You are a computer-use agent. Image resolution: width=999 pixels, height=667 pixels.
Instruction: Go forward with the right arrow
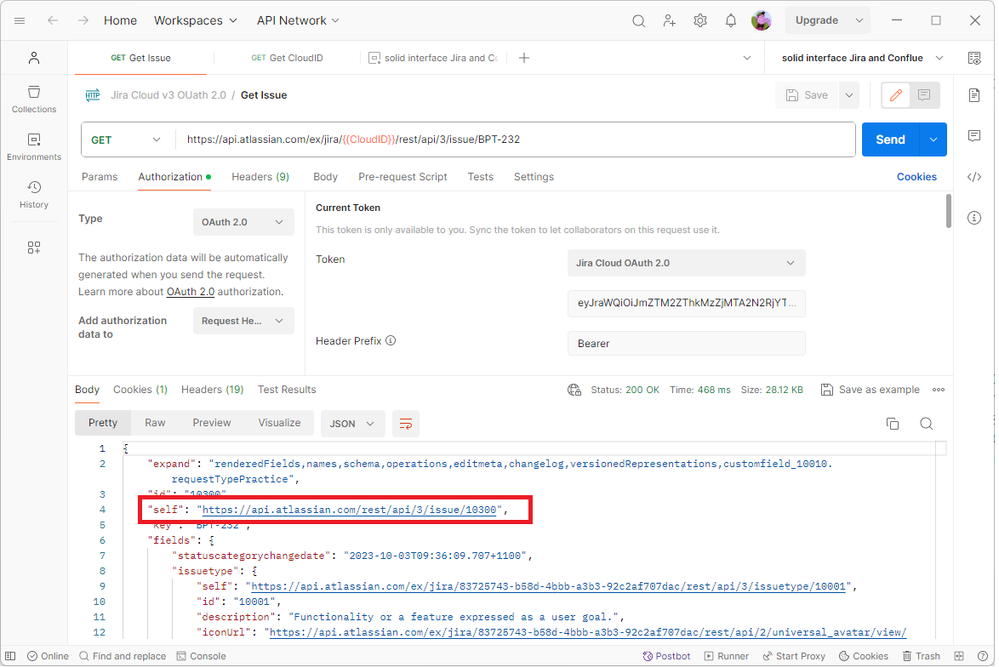click(x=83, y=20)
